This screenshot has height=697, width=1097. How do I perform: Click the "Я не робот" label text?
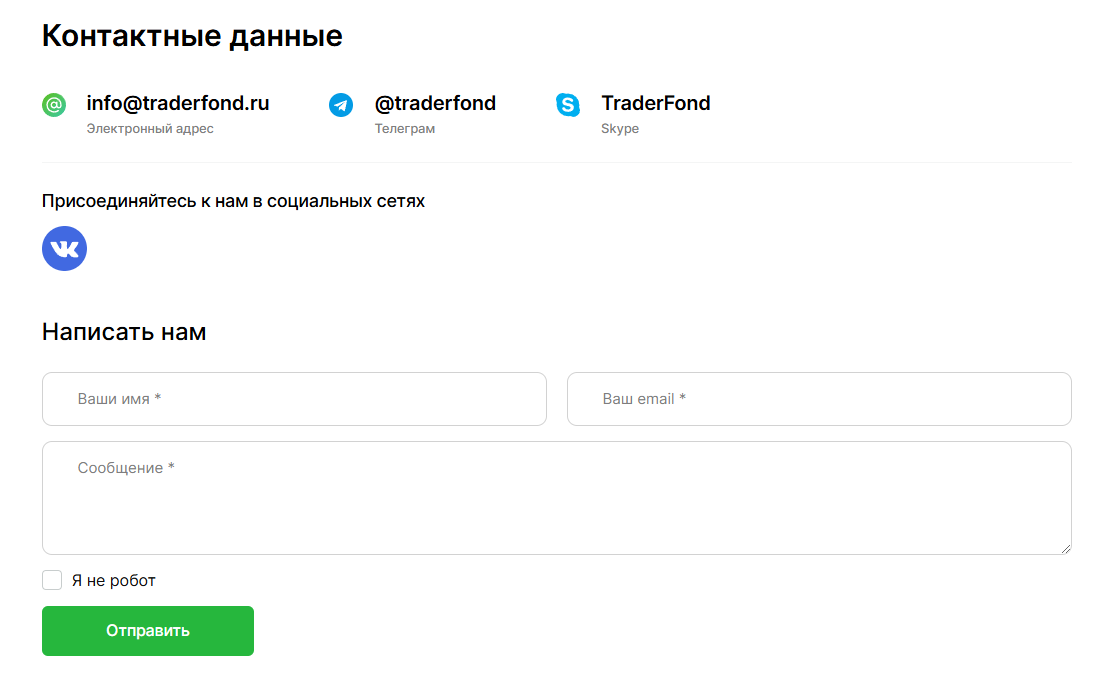pos(114,580)
